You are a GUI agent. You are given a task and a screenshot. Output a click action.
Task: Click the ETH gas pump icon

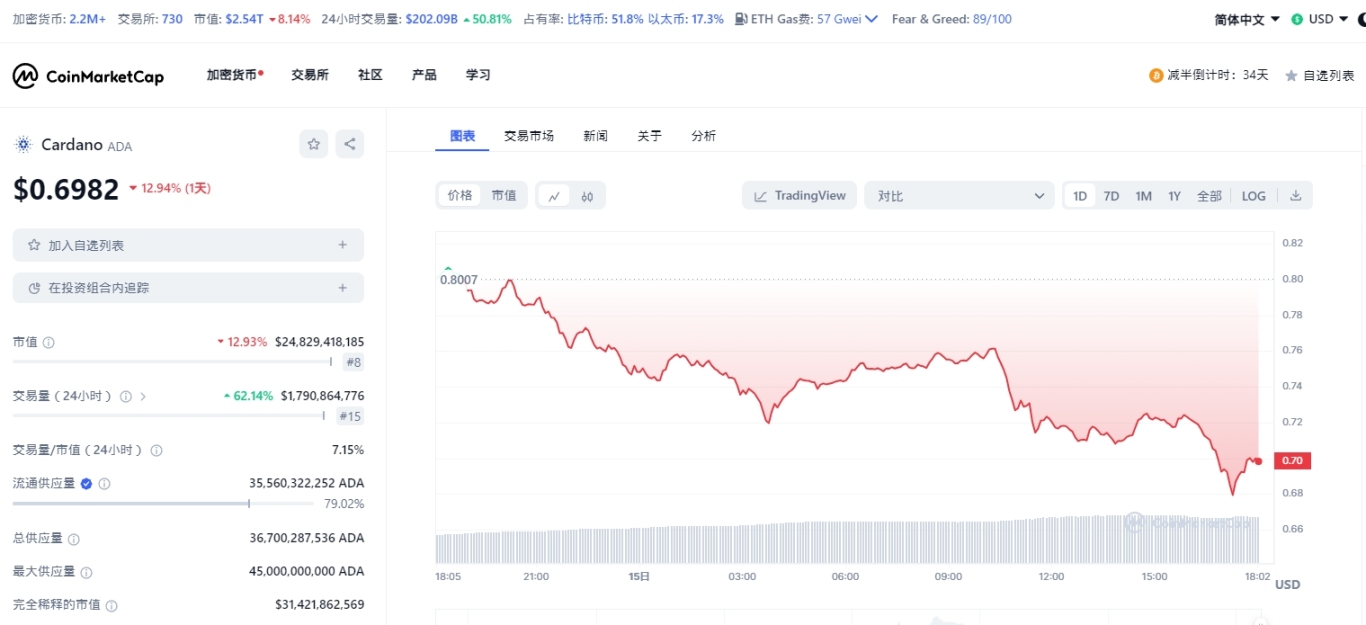click(x=740, y=19)
